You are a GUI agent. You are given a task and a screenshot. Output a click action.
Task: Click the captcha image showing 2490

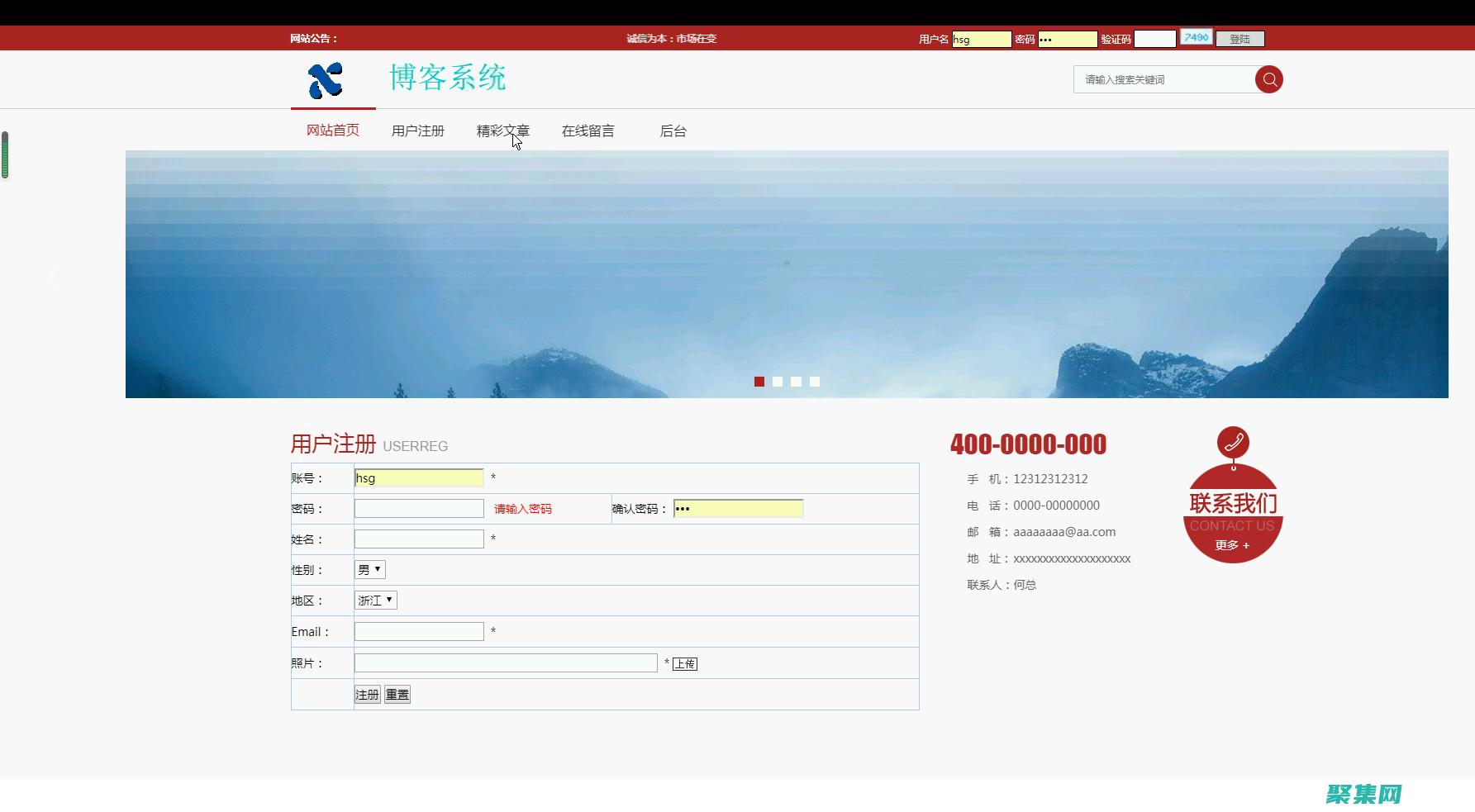click(1196, 36)
